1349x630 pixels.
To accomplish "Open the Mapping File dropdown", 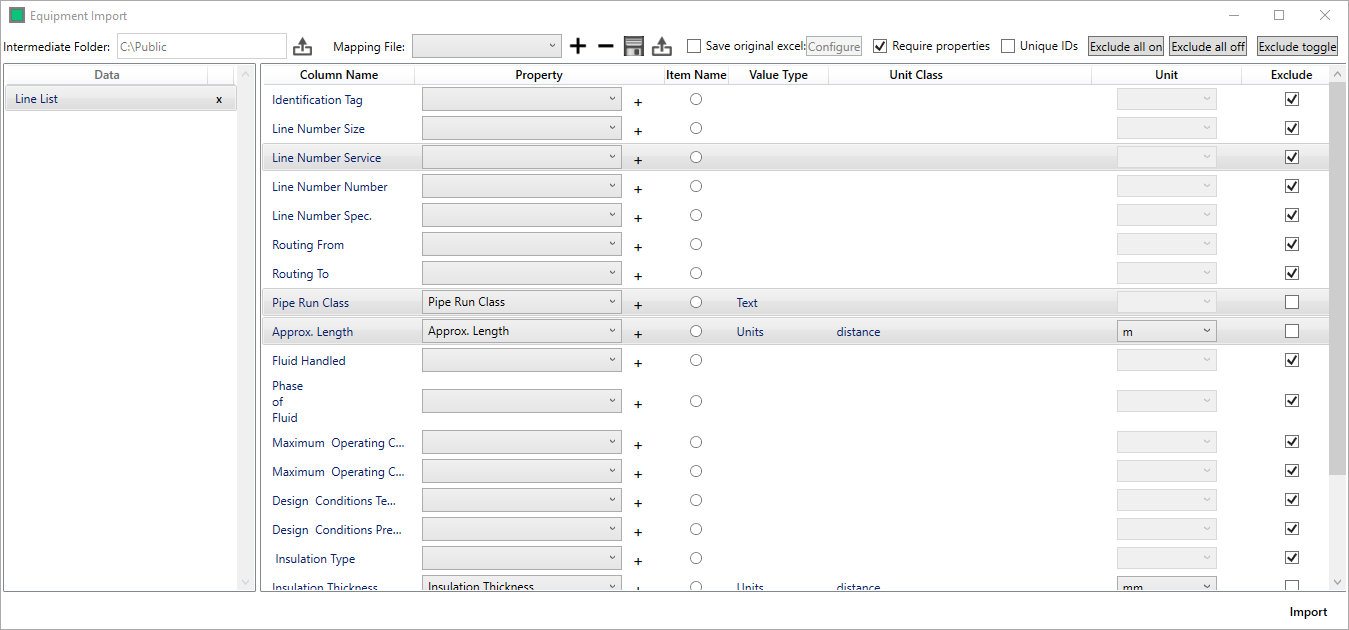I will point(487,46).
